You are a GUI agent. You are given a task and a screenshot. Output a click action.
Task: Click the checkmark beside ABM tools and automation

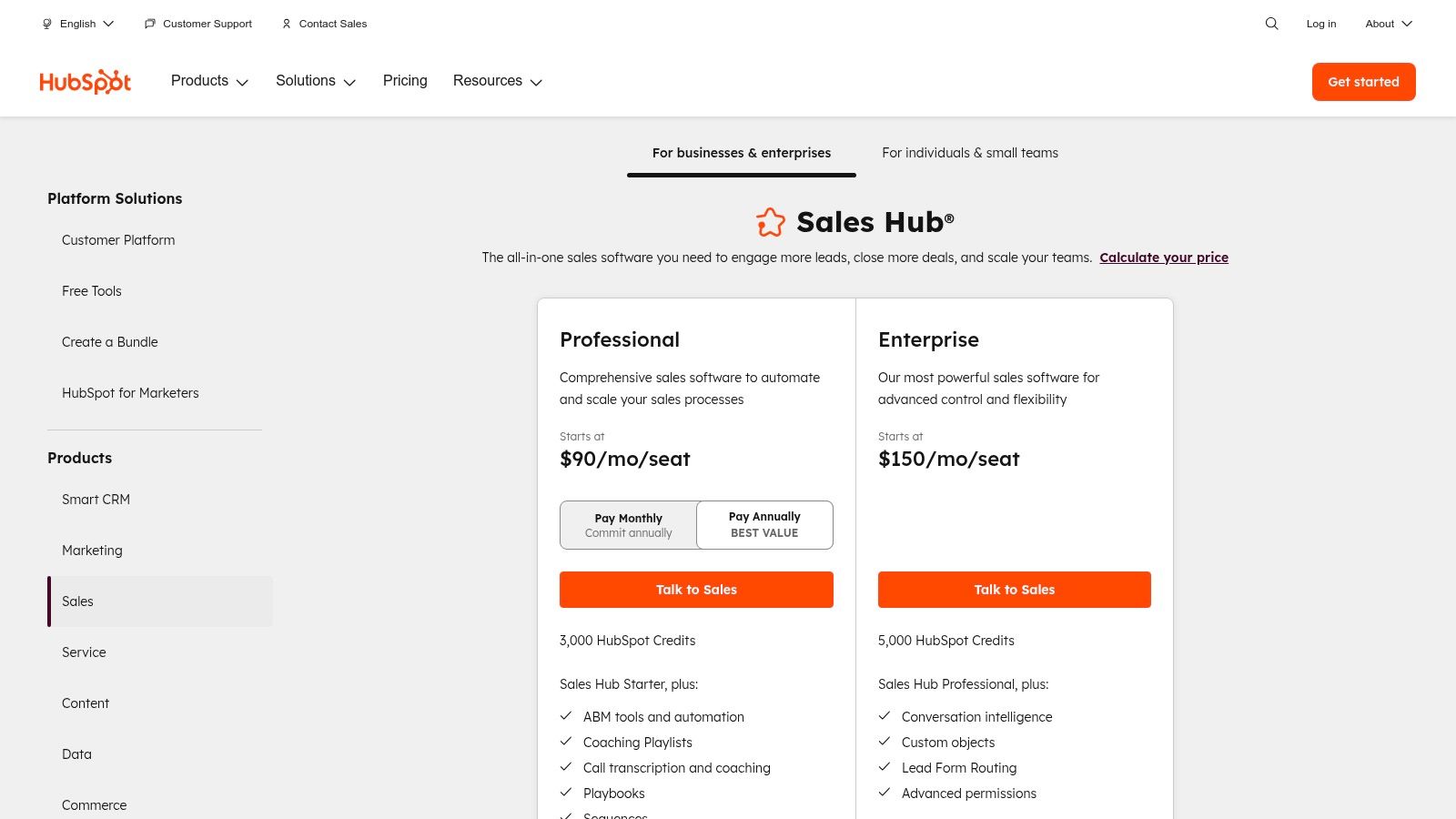pos(566,715)
